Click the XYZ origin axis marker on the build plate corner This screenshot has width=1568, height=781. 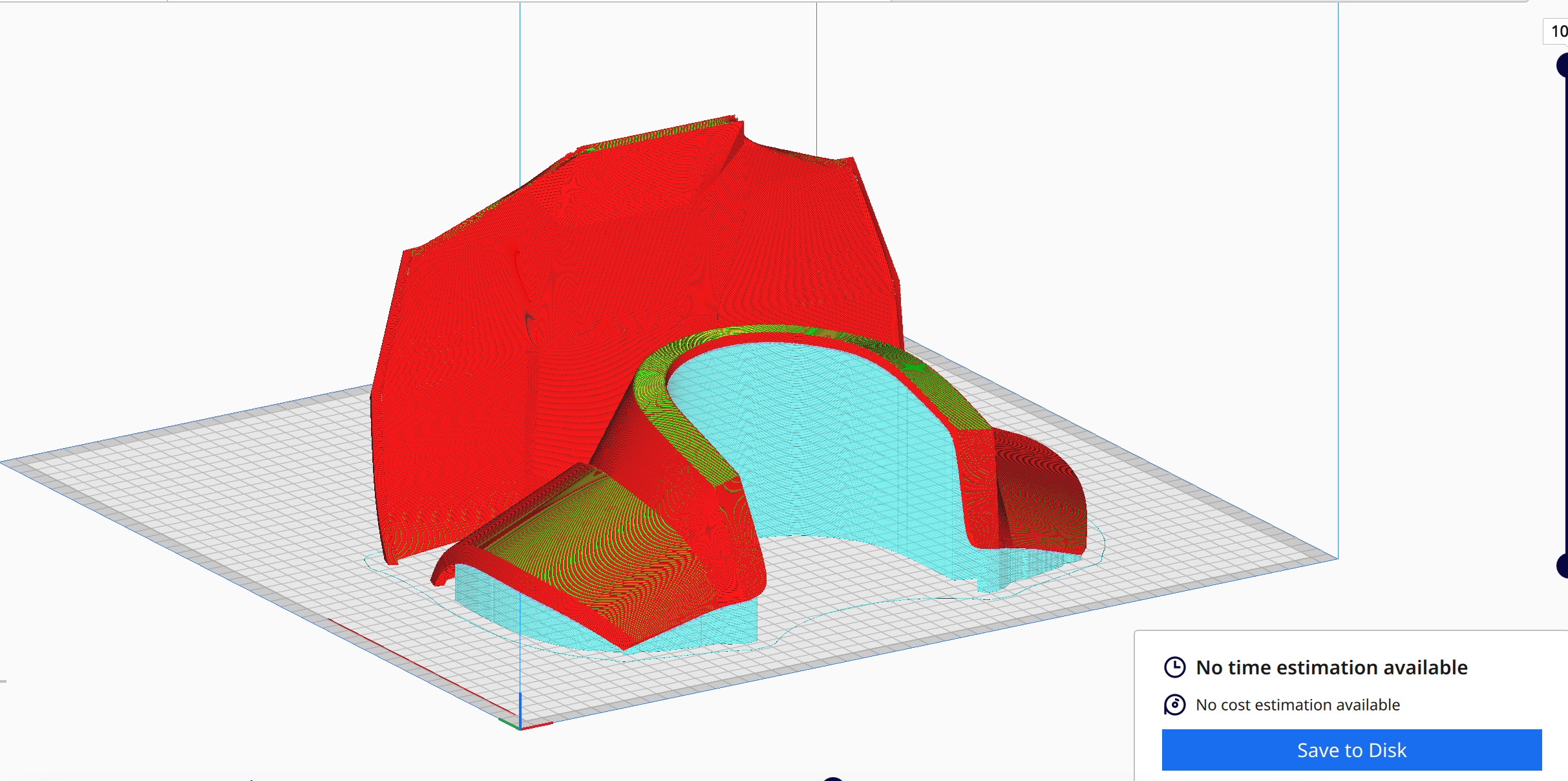tap(520, 721)
